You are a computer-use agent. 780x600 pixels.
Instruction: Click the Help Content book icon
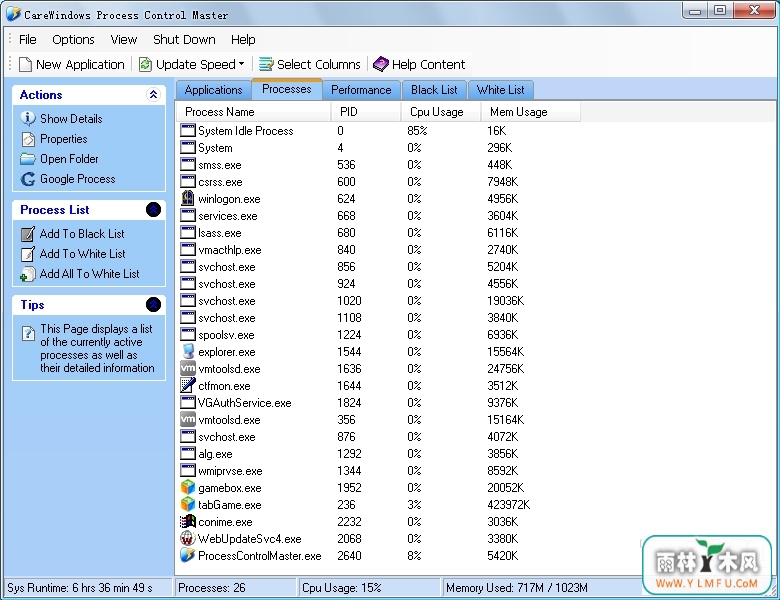tap(381, 64)
